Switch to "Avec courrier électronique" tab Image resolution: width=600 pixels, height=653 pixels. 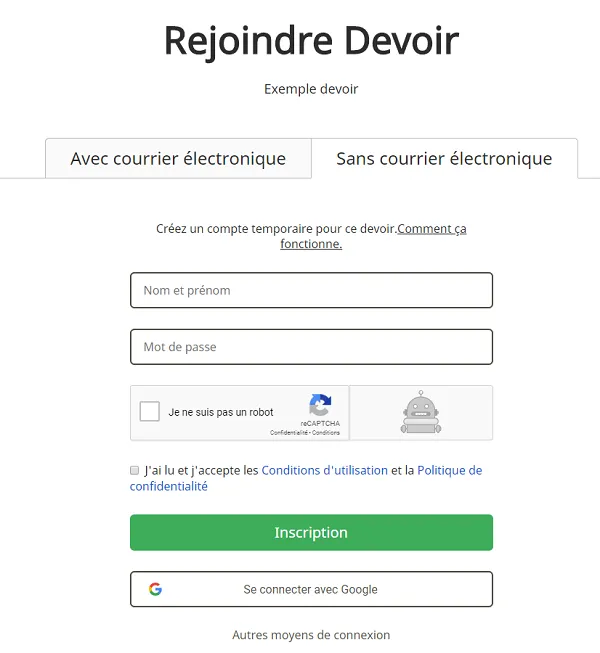pyautogui.click(x=178, y=158)
